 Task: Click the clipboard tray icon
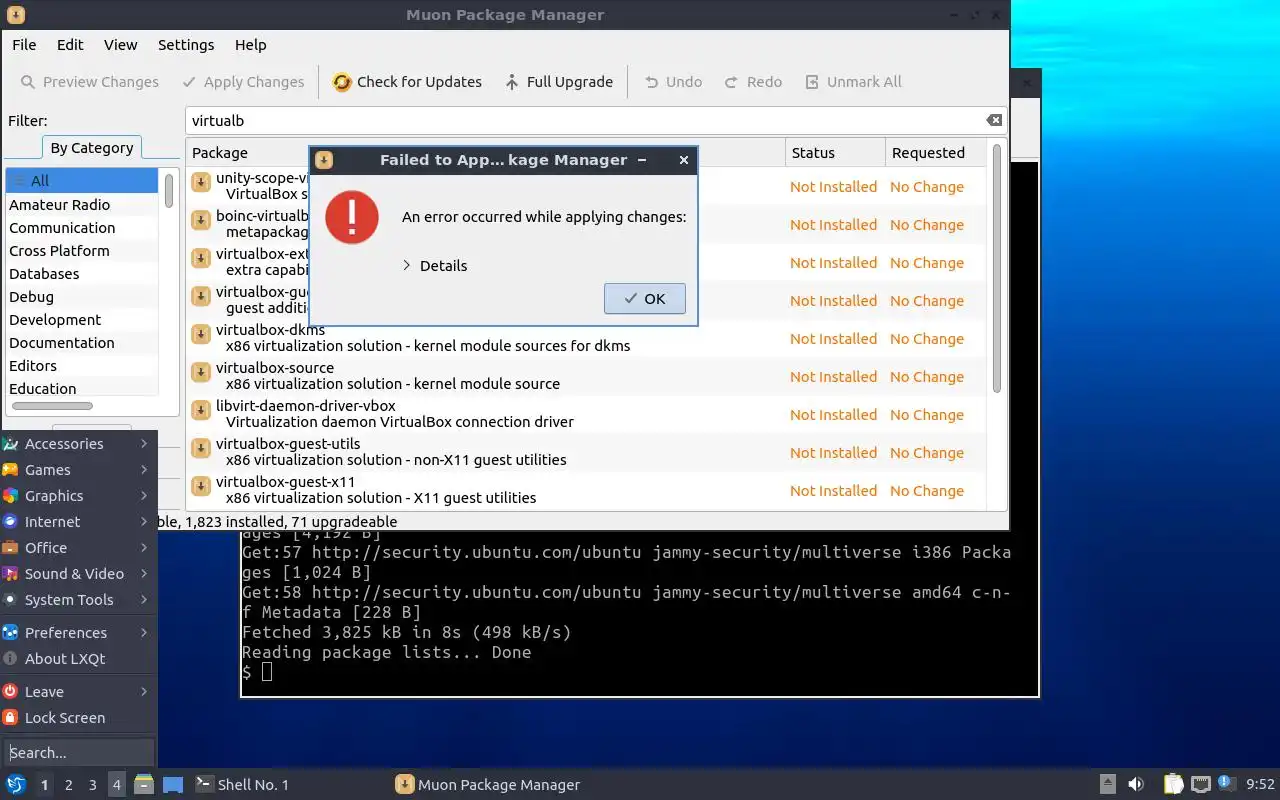1173,784
